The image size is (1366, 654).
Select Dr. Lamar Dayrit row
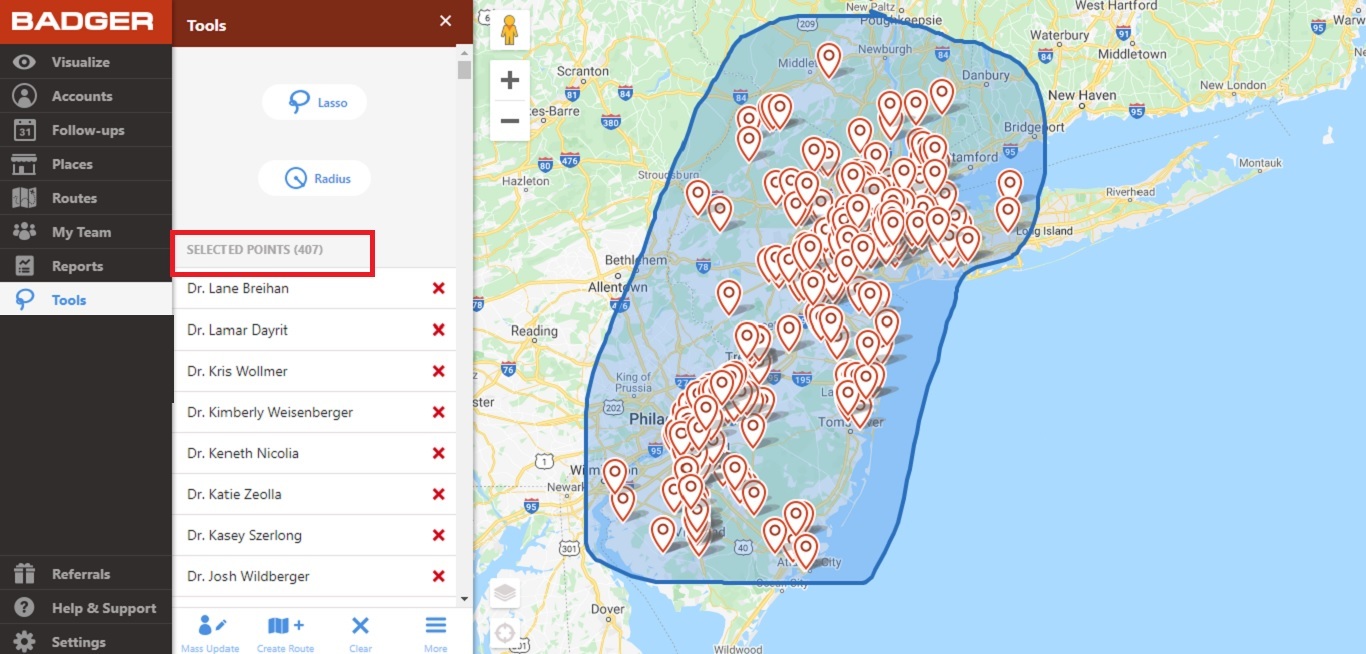coord(315,330)
